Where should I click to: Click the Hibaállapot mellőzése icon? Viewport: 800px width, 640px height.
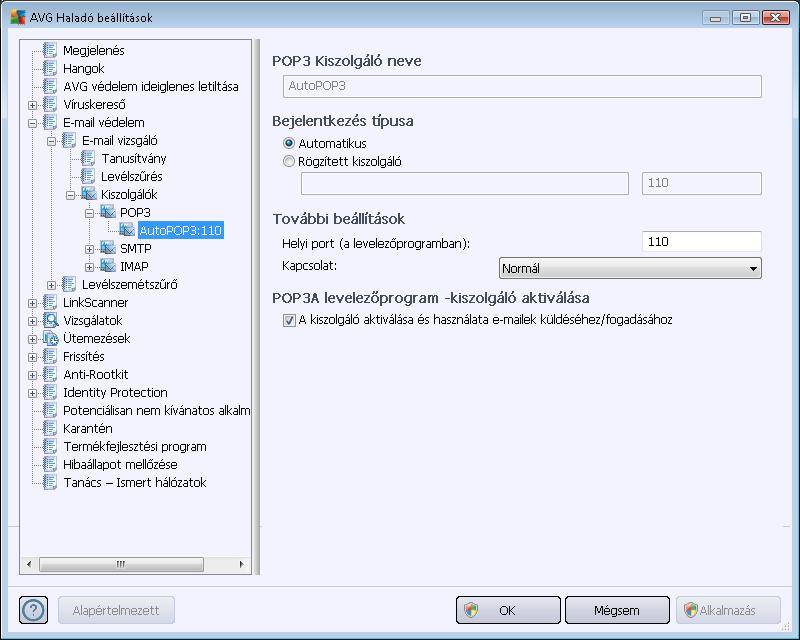point(50,464)
